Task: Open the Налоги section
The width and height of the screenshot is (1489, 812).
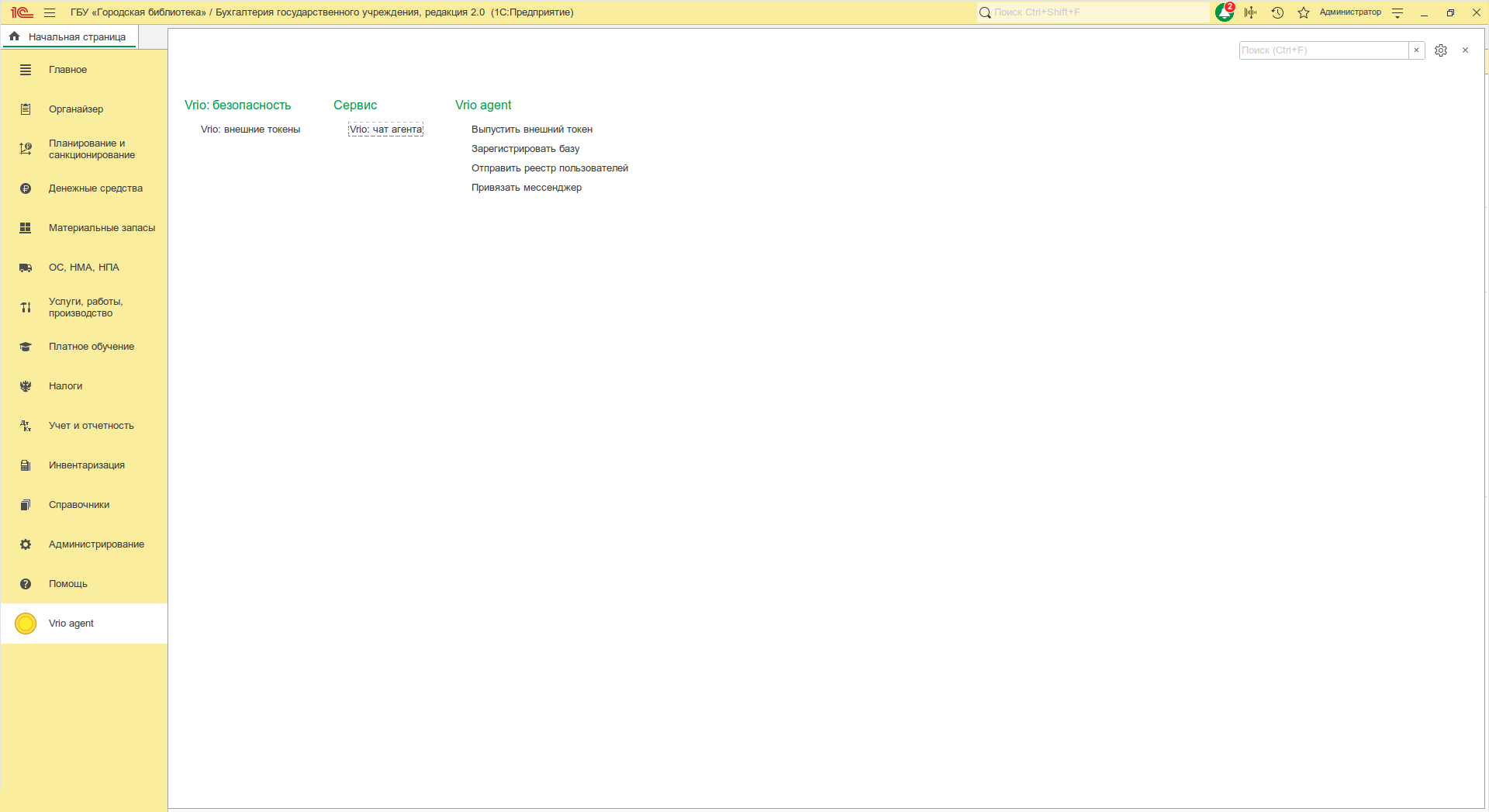Action: click(84, 386)
